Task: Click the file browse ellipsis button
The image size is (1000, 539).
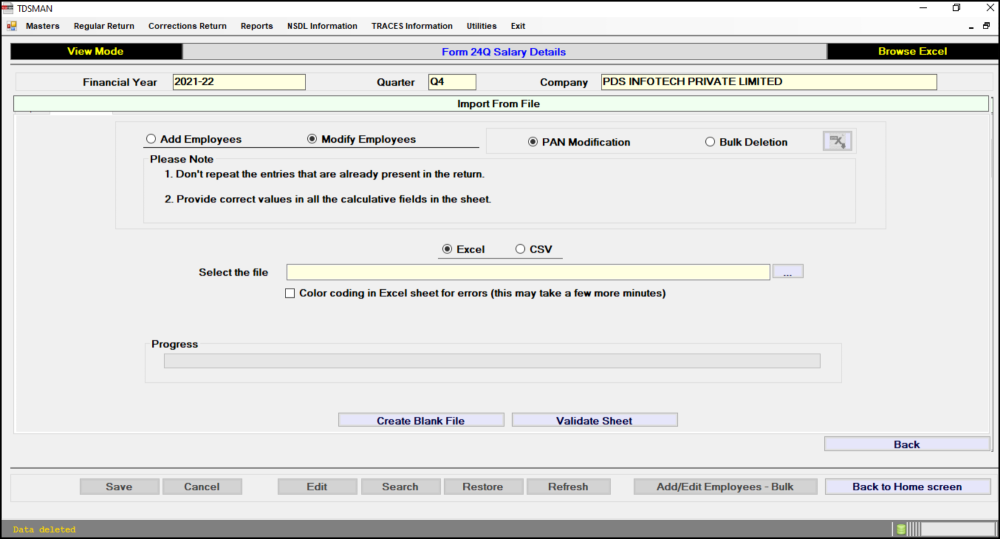Action: [788, 272]
